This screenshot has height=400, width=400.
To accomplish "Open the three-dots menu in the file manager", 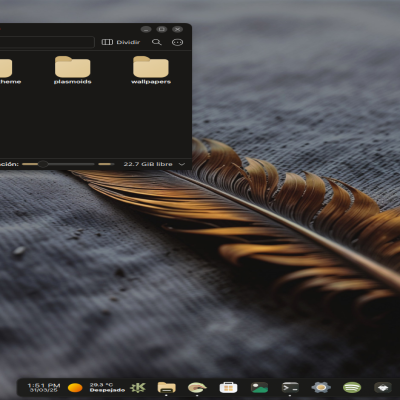I will pyautogui.click(x=177, y=42).
